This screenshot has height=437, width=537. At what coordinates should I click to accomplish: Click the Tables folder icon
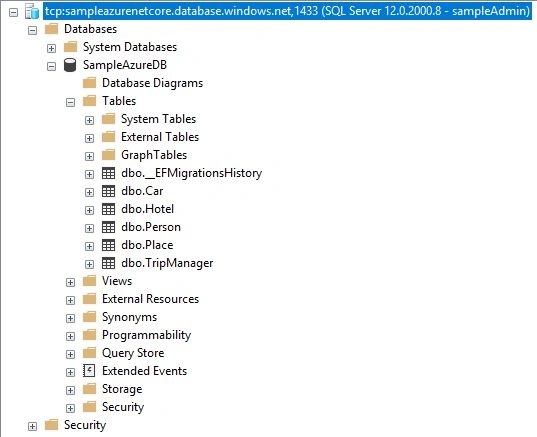[89, 101]
